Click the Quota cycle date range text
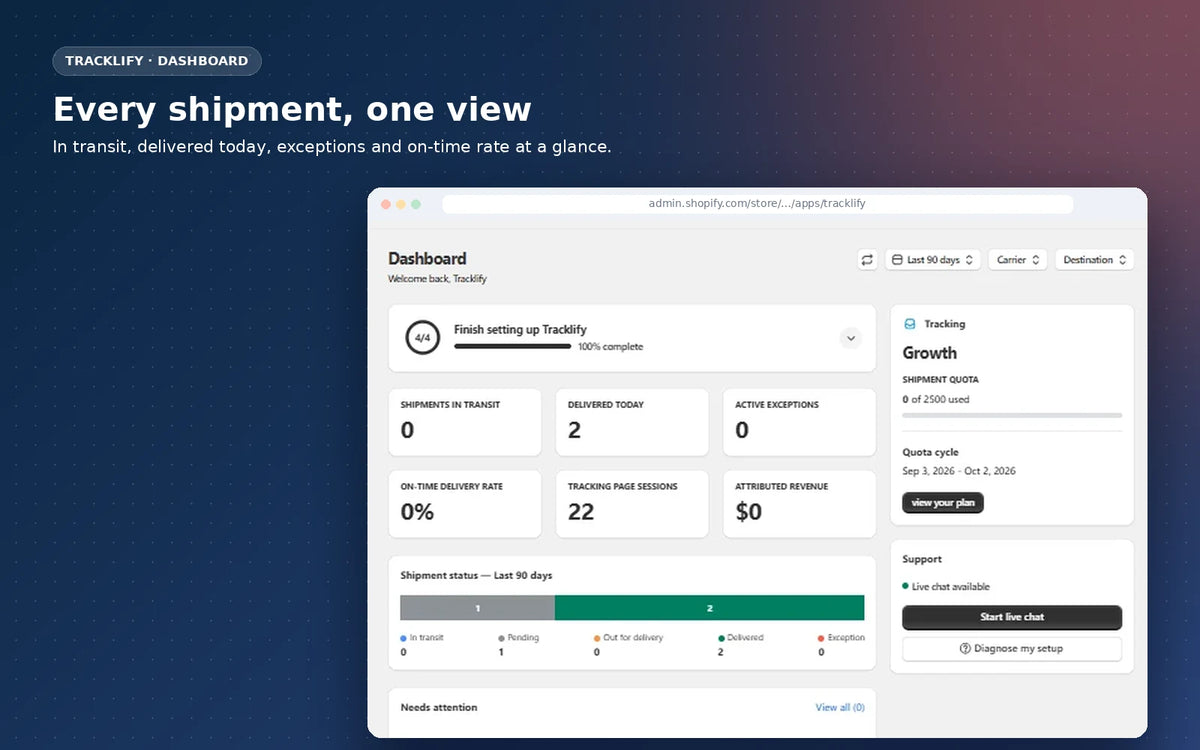Image resolution: width=1200 pixels, height=750 pixels. [959, 471]
